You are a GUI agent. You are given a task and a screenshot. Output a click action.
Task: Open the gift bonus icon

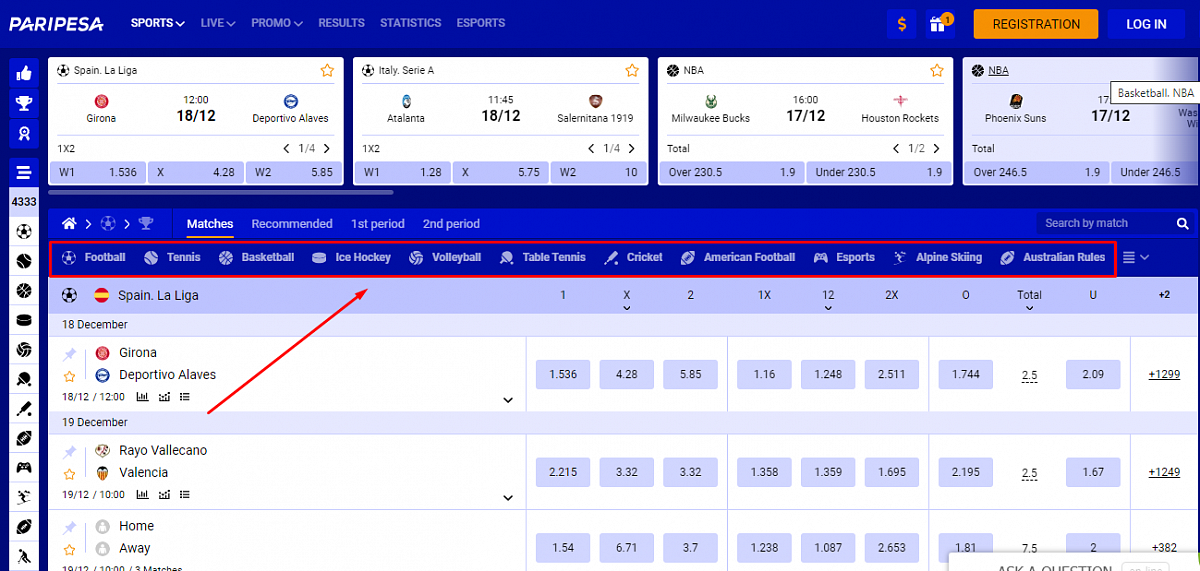click(938, 24)
